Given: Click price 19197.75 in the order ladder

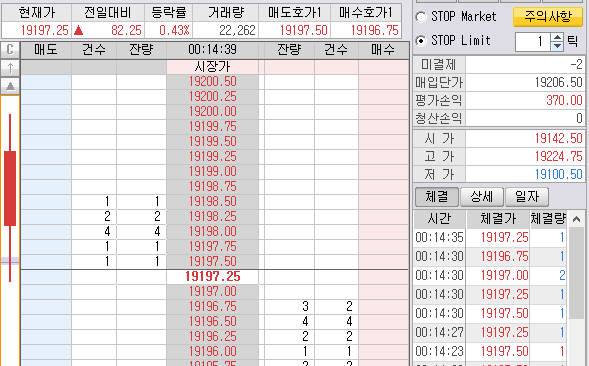Looking at the screenshot, I should pos(213,247).
